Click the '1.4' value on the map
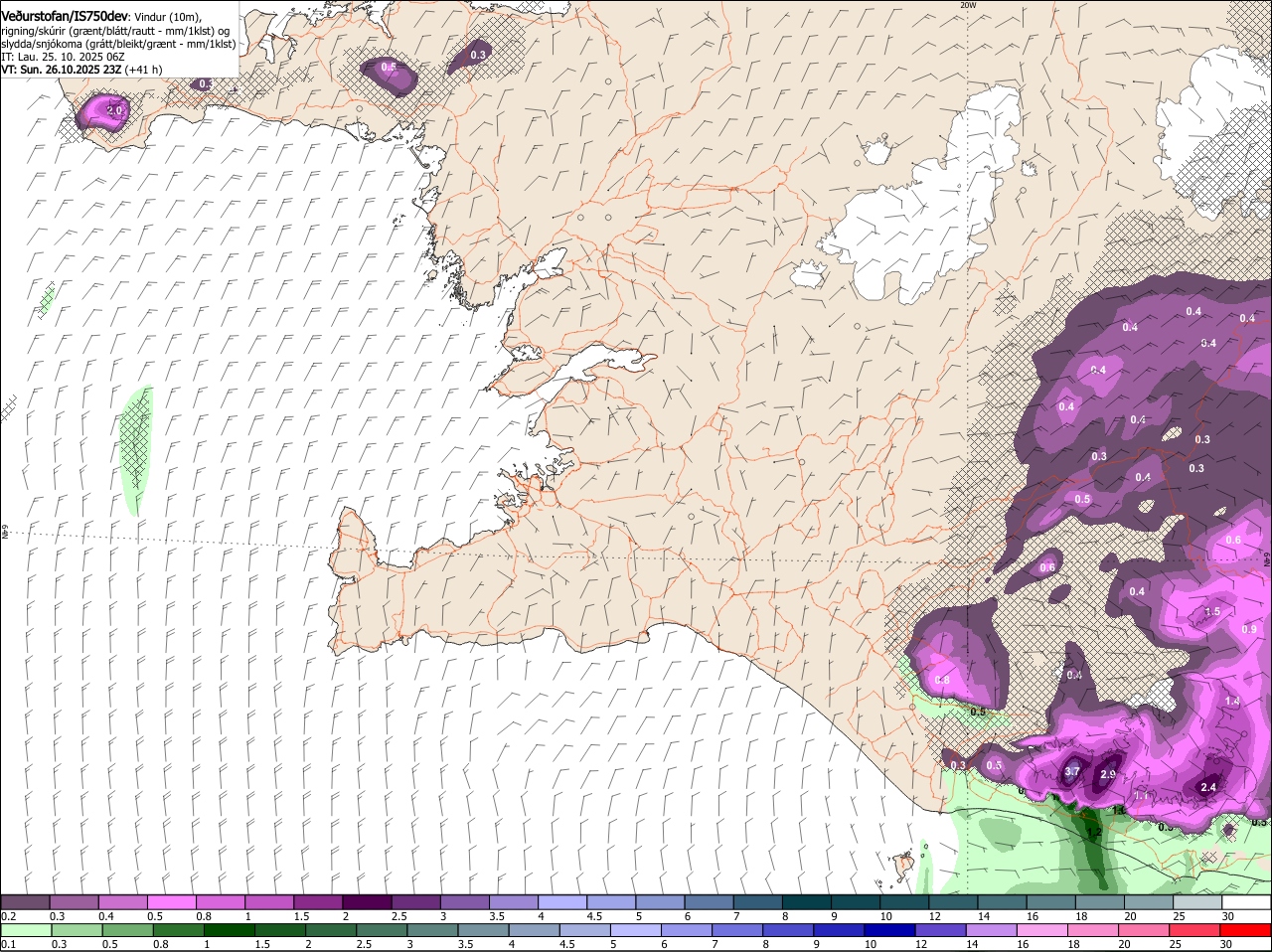This screenshot has height=952, width=1272. pyautogui.click(x=1232, y=701)
